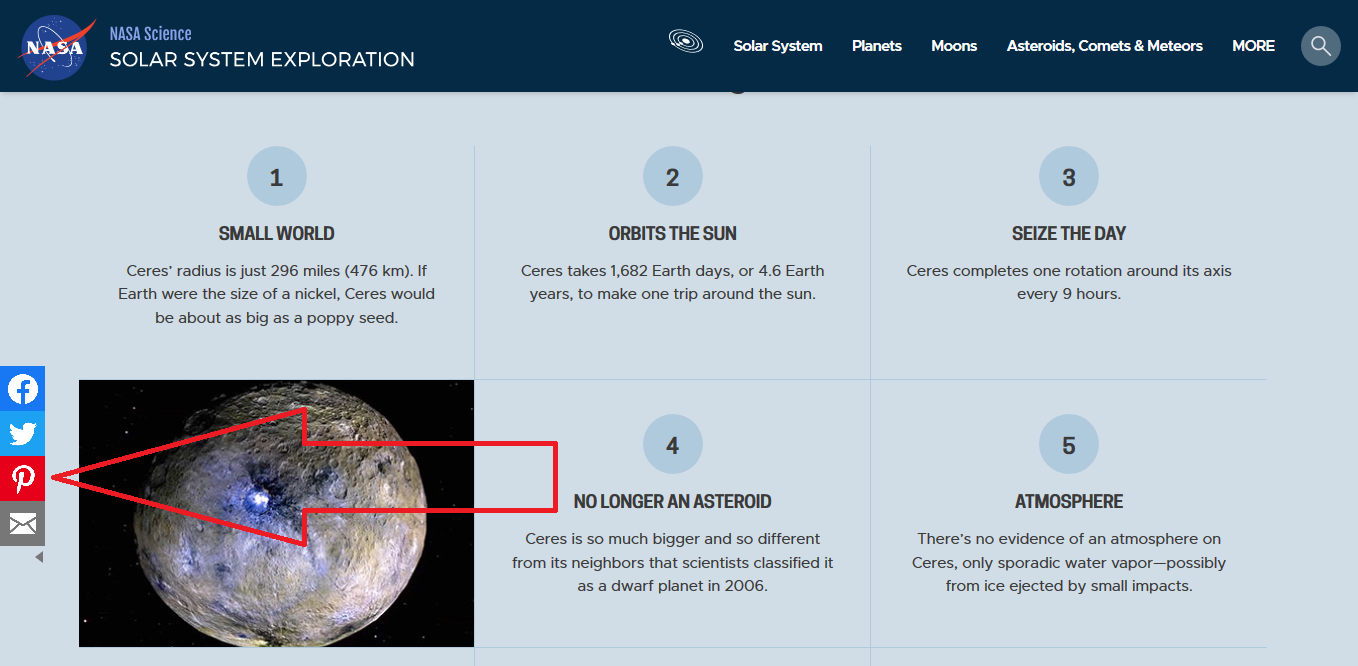Click the NASA Science link

(150, 33)
